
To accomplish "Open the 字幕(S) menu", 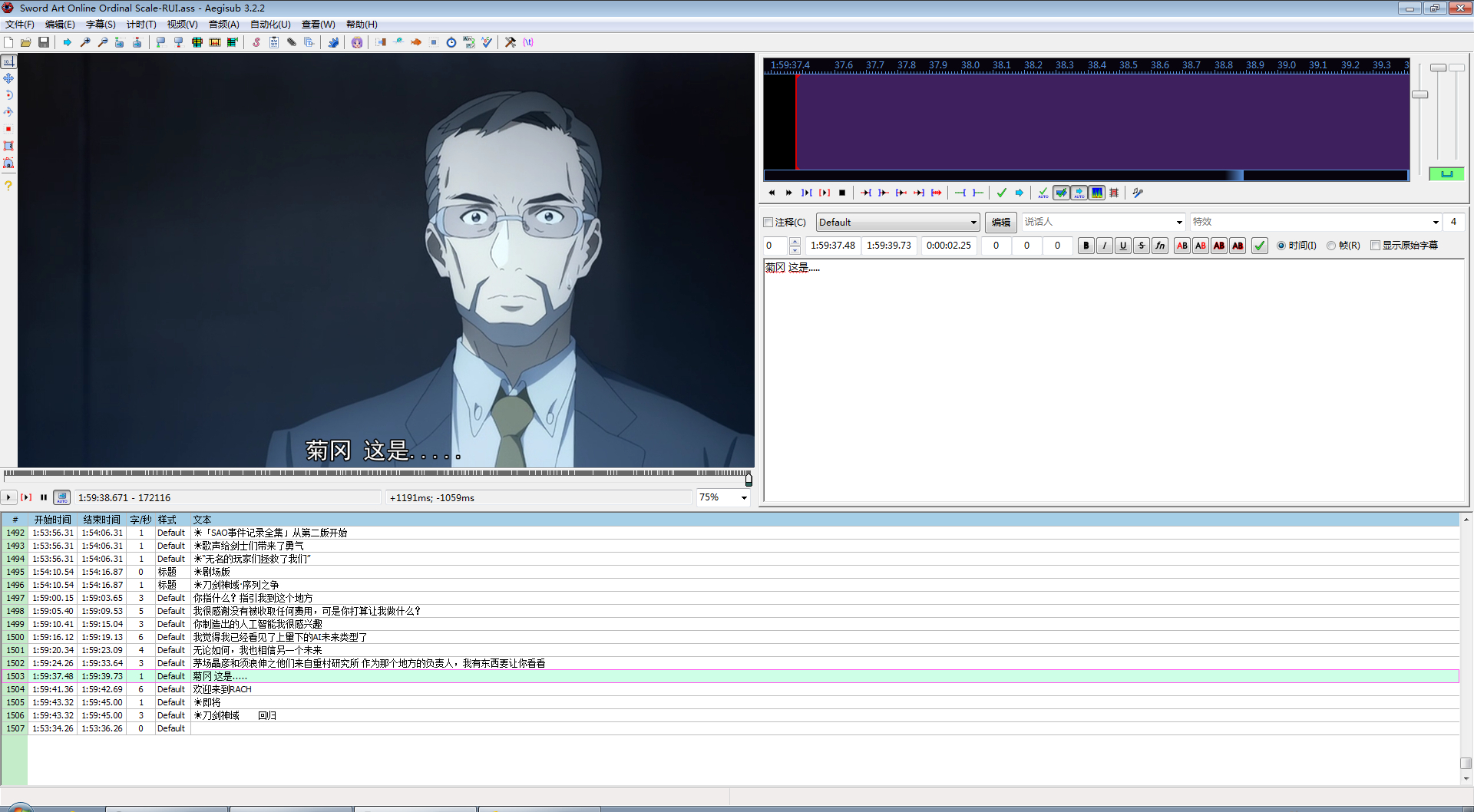I will pyautogui.click(x=101, y=25).
